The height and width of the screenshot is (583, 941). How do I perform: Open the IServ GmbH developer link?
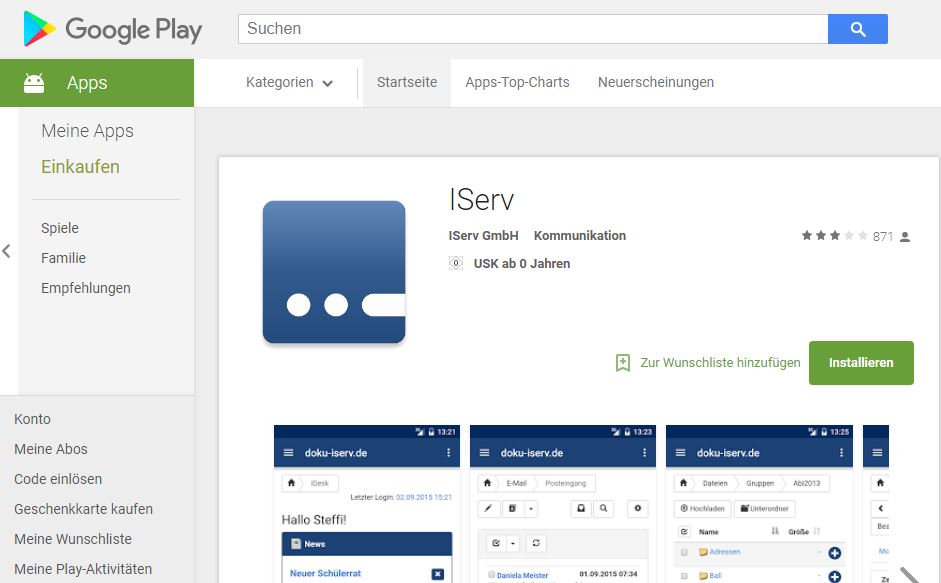click(484, 236)
